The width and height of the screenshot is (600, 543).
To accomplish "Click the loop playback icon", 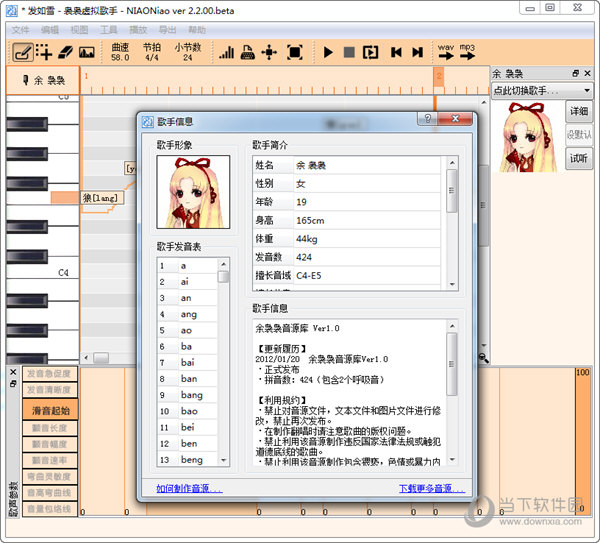I will point(370,52).
